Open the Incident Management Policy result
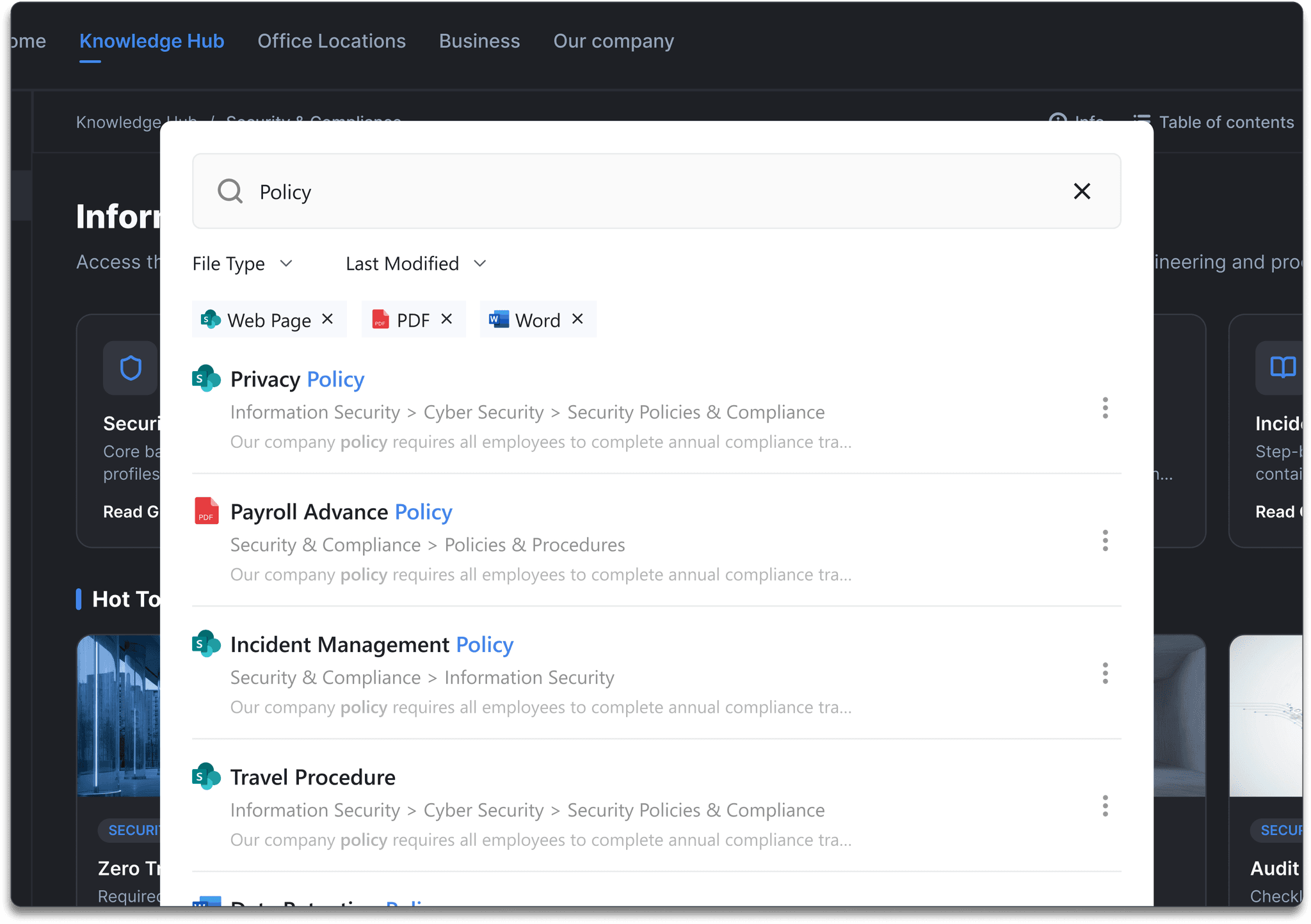The image size is (1311, 924). (372, 644)
